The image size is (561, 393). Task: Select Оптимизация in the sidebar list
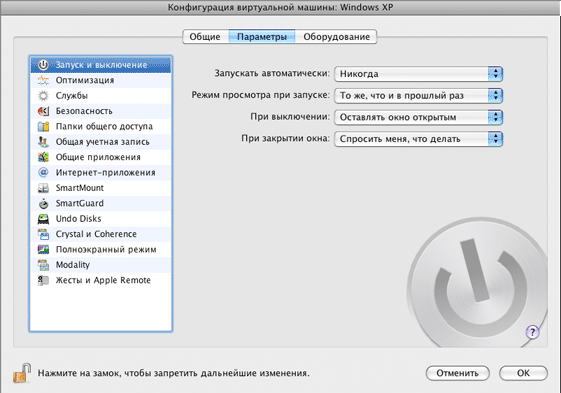tap(101, 80)
